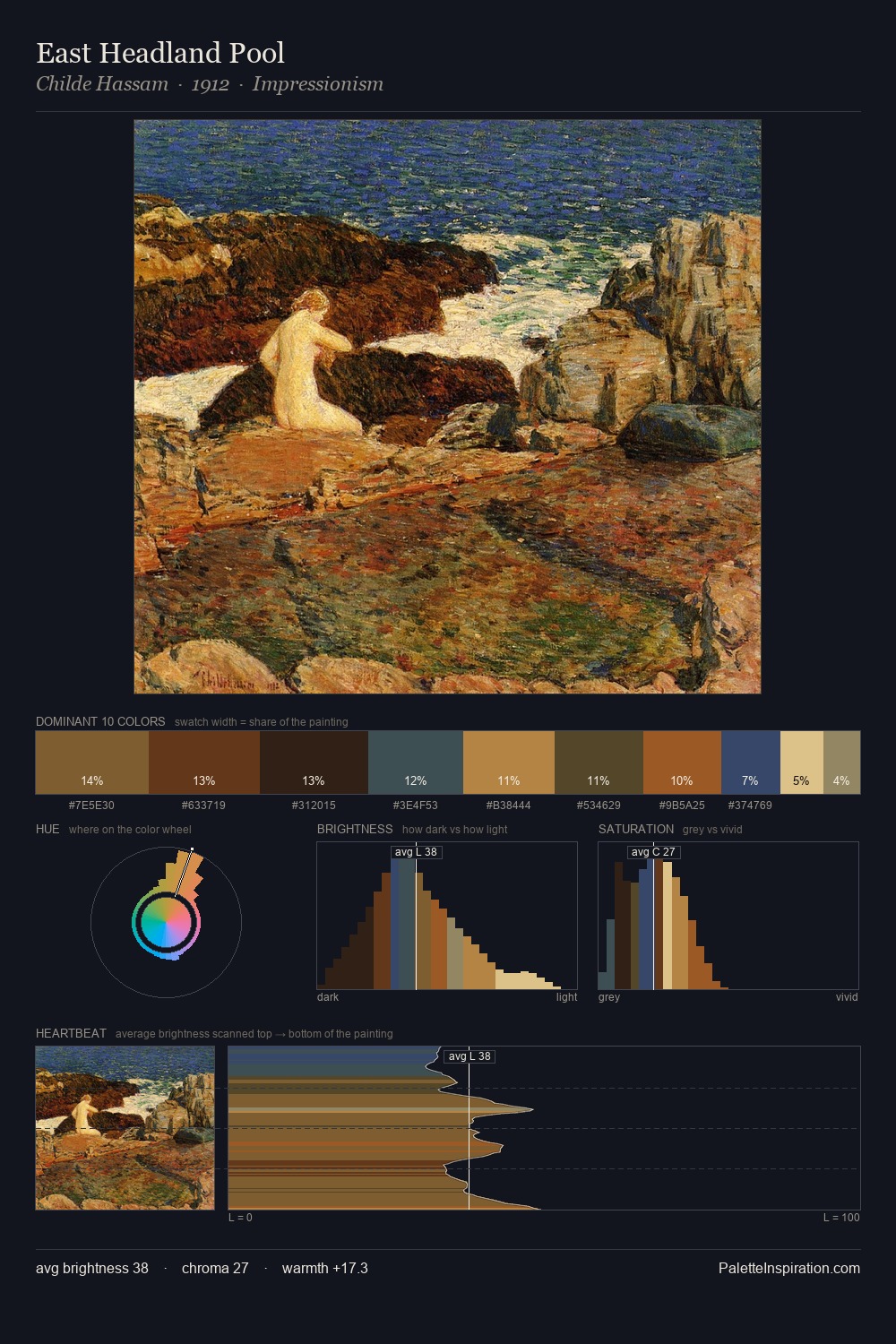
Task: Click the 'vivid' axis label
Action: pos(847,997)
